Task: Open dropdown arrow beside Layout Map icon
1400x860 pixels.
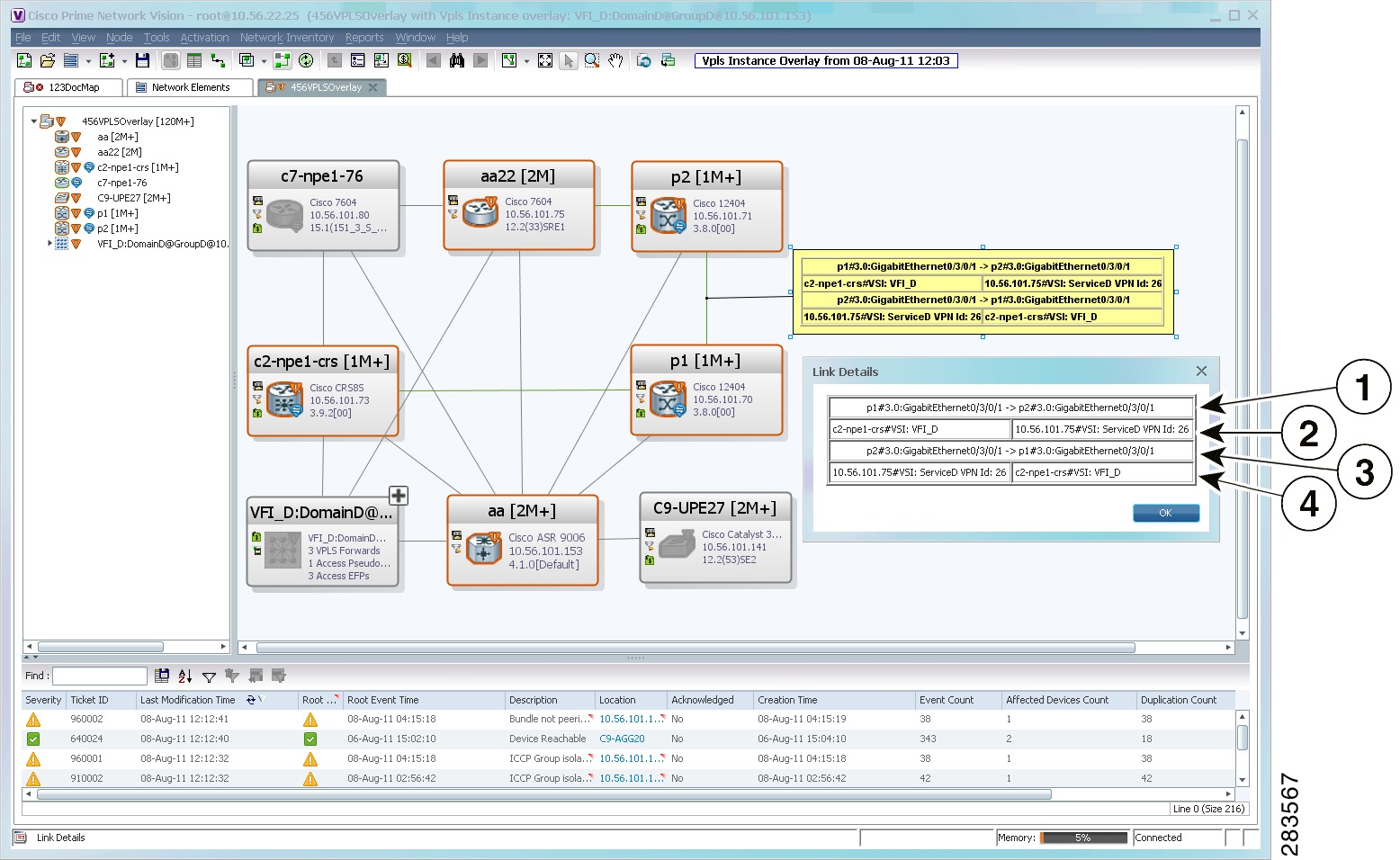Action: click(526, 61)
